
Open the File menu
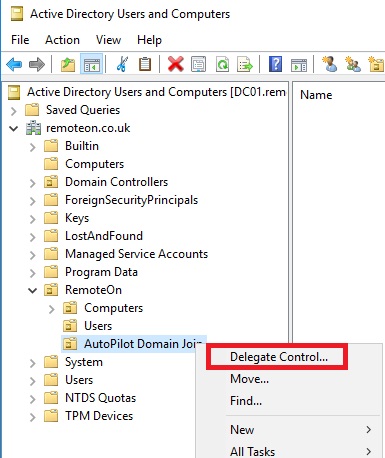20,40
